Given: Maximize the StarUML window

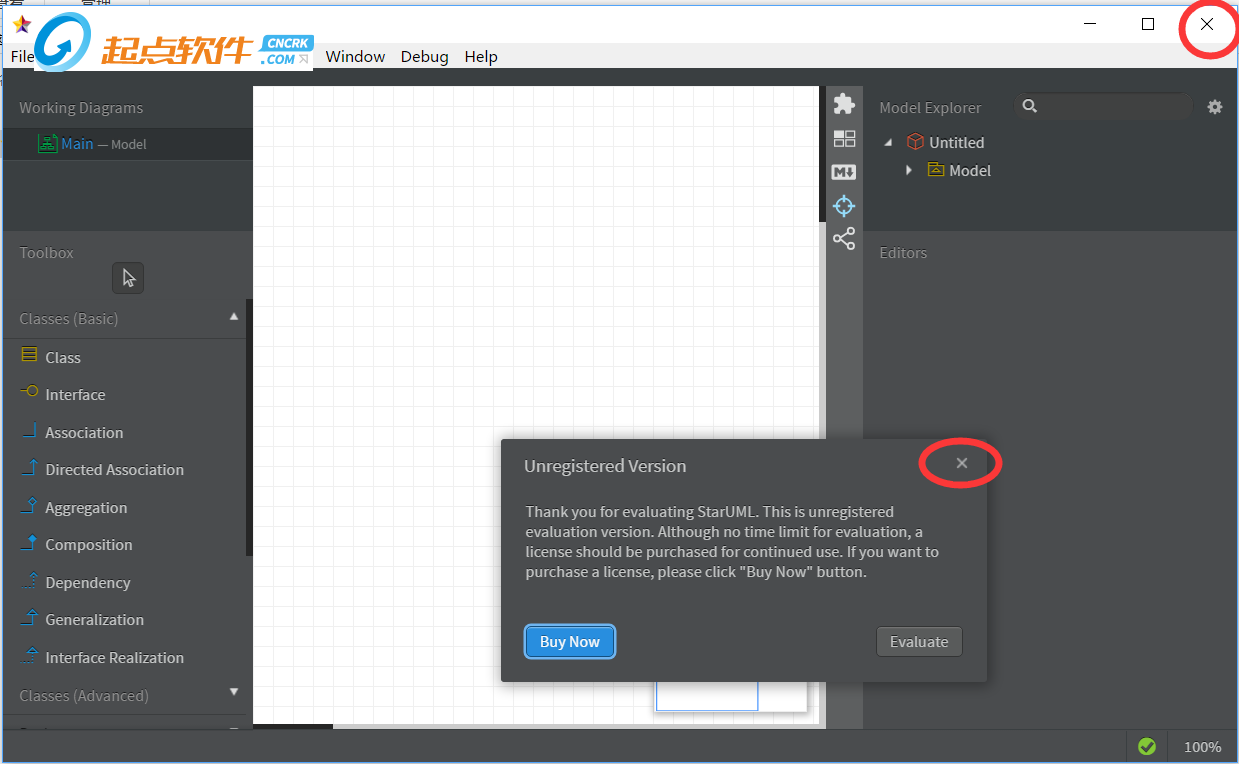Looking at the screenshot, I should [x=1148, y=24].
